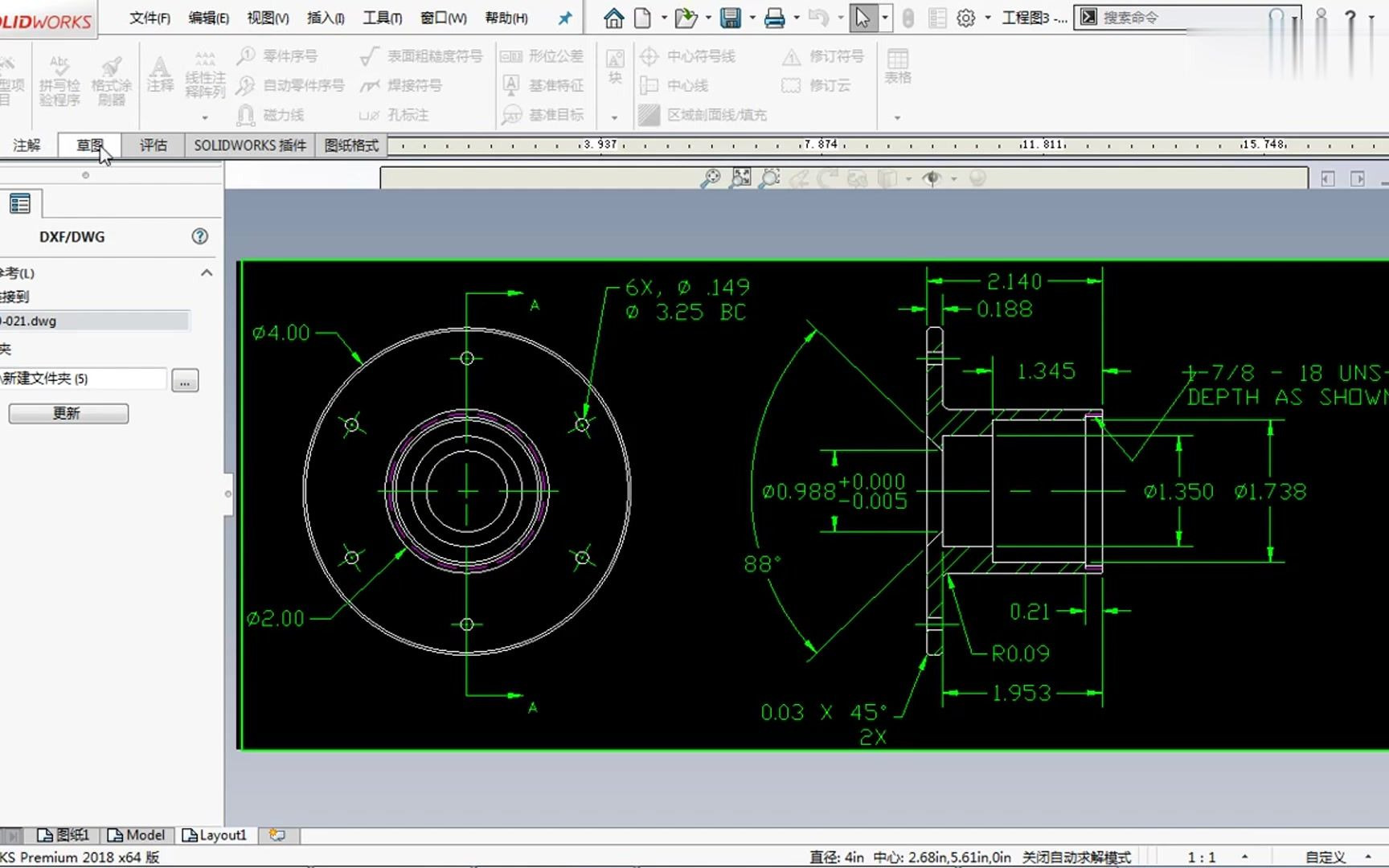Image resolution: width=1389 pixels, height=868 pixels.
Task: Click the Surface Finish (表面粗糙度符号) tool
Action: [x=421, y=55]
